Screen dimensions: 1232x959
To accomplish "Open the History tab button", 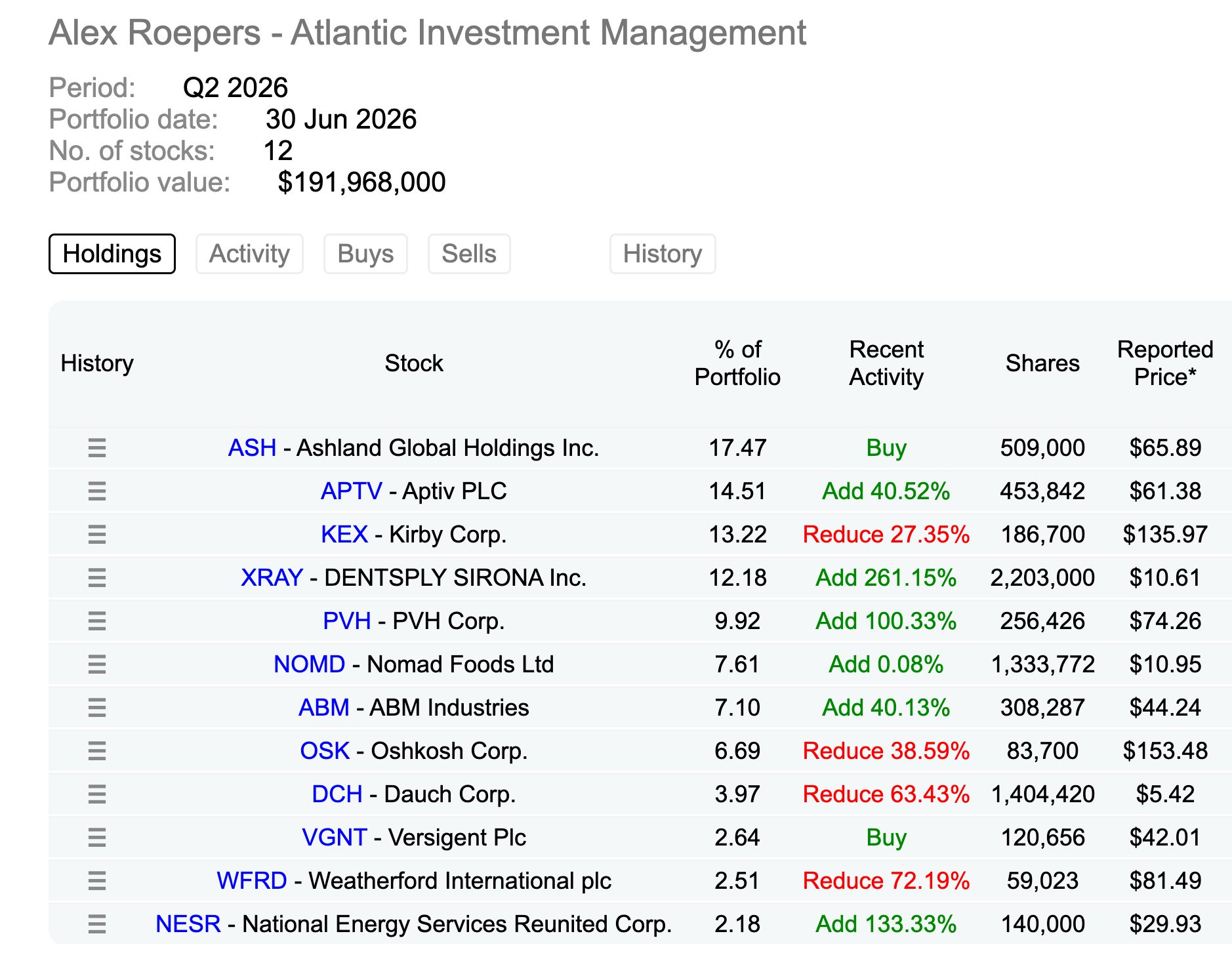I will pos(663,254).
